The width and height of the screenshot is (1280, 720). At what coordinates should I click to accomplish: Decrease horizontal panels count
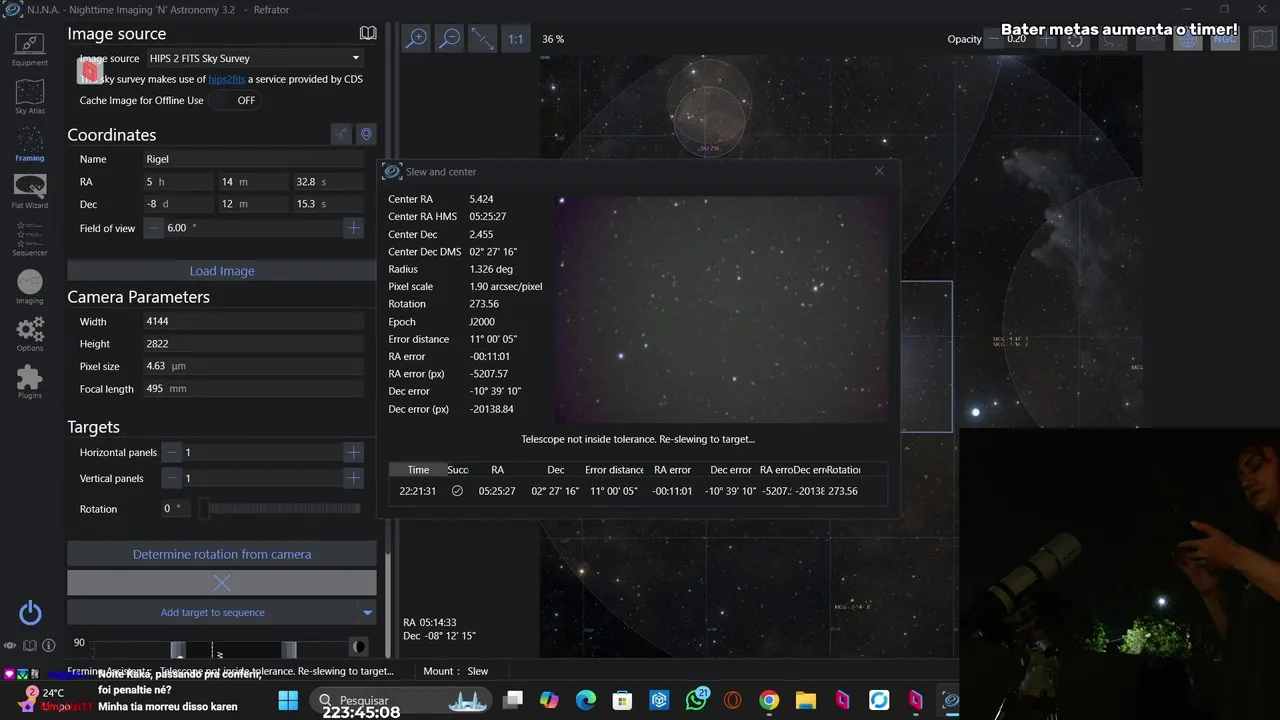click(x=172, y=452)
